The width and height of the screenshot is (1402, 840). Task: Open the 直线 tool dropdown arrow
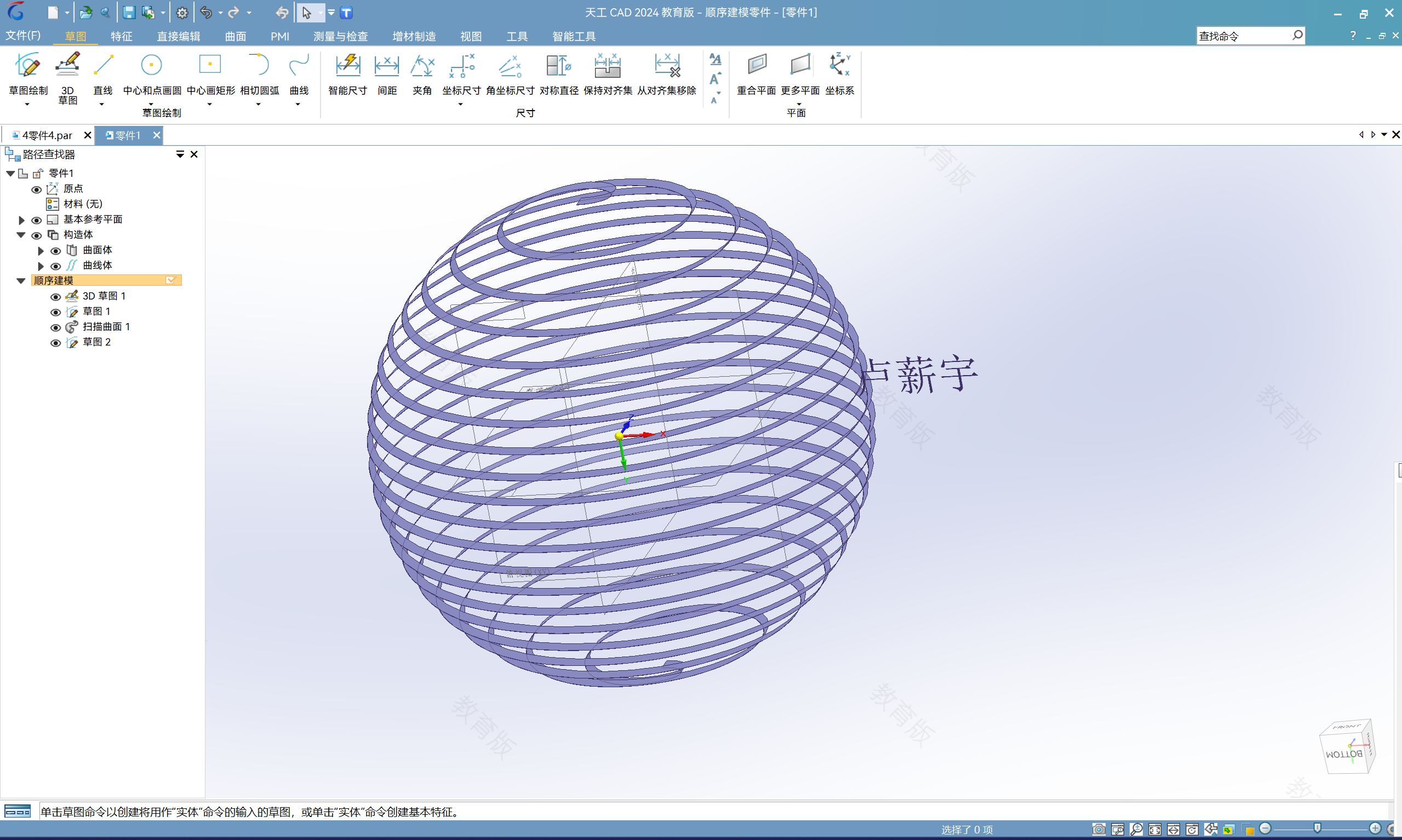click(102, 104)
